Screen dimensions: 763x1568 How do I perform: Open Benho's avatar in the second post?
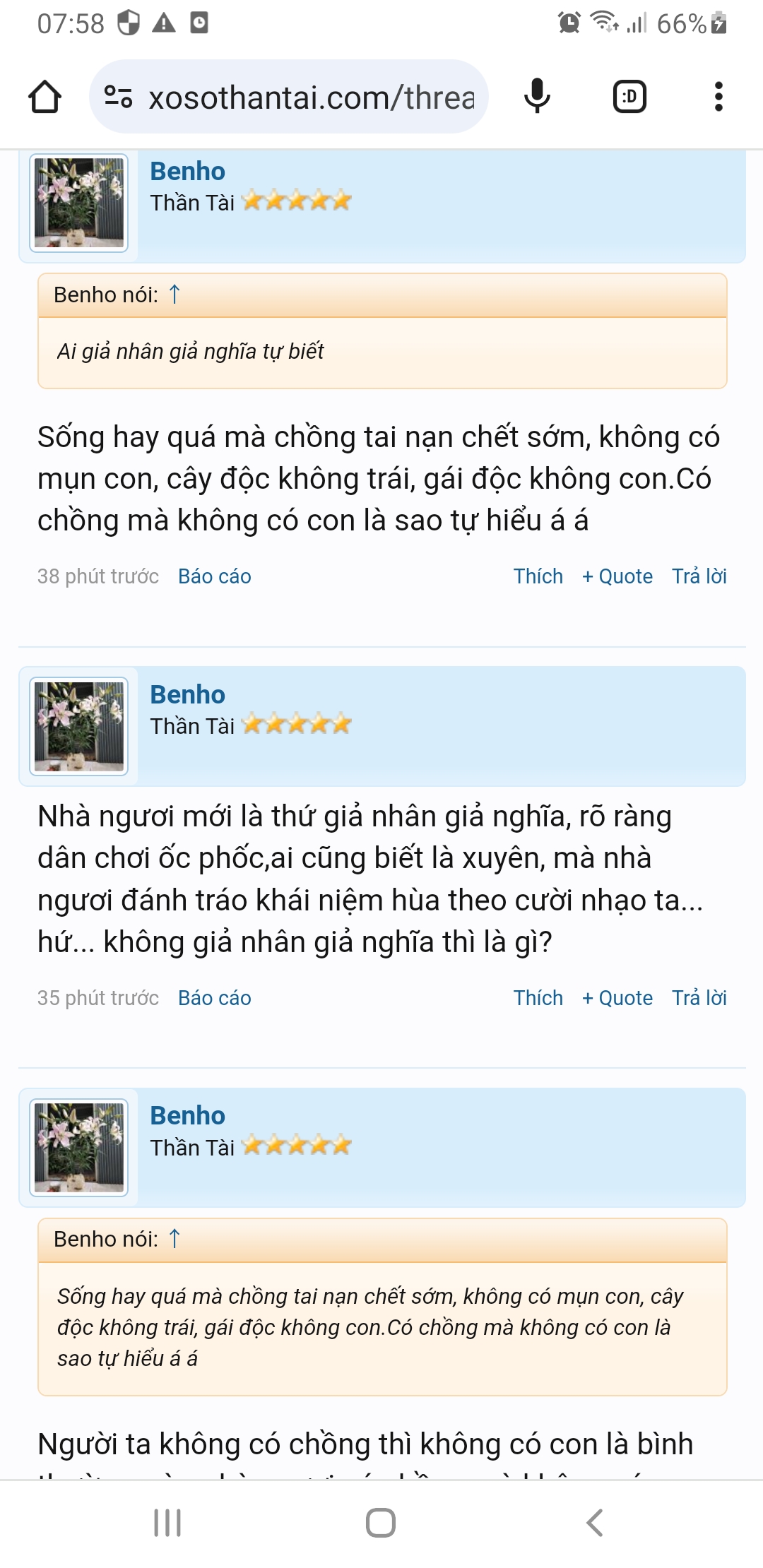pos(79,726)
